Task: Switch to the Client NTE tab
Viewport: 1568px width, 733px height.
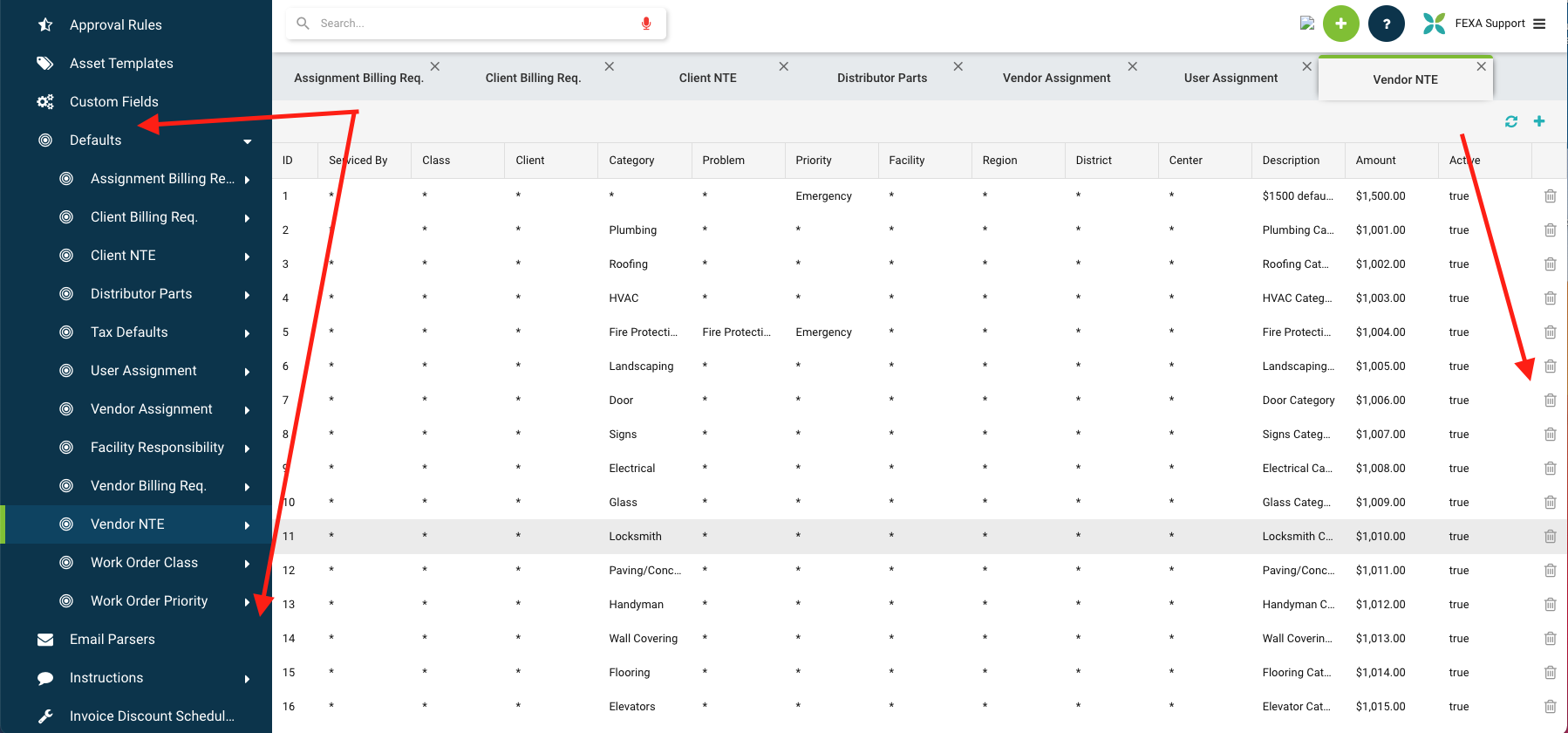Action: [707, 78]
